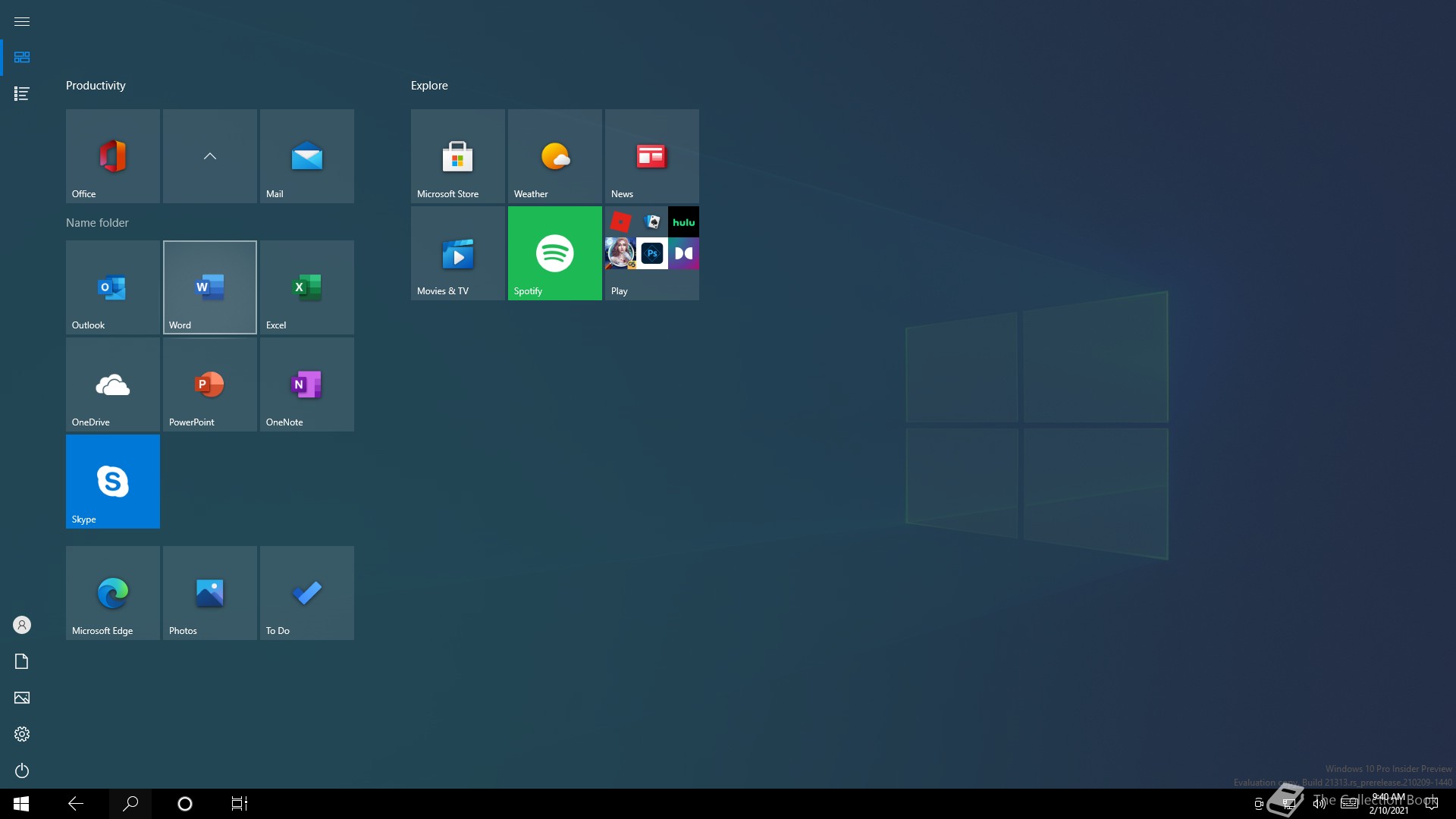Open Microsoft Edge tile
The width and height of the screenshot is (1456, 819).
113,593
